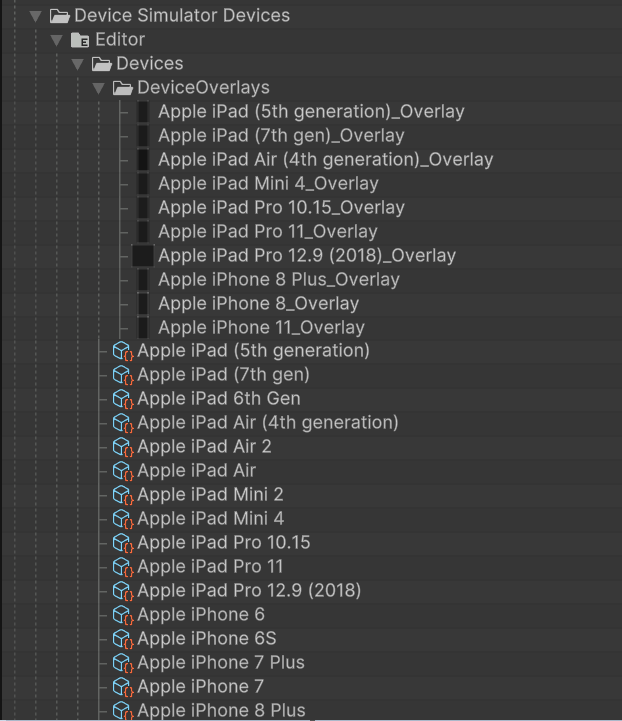Select the Apple iPhone 7 Plus label

221,663
